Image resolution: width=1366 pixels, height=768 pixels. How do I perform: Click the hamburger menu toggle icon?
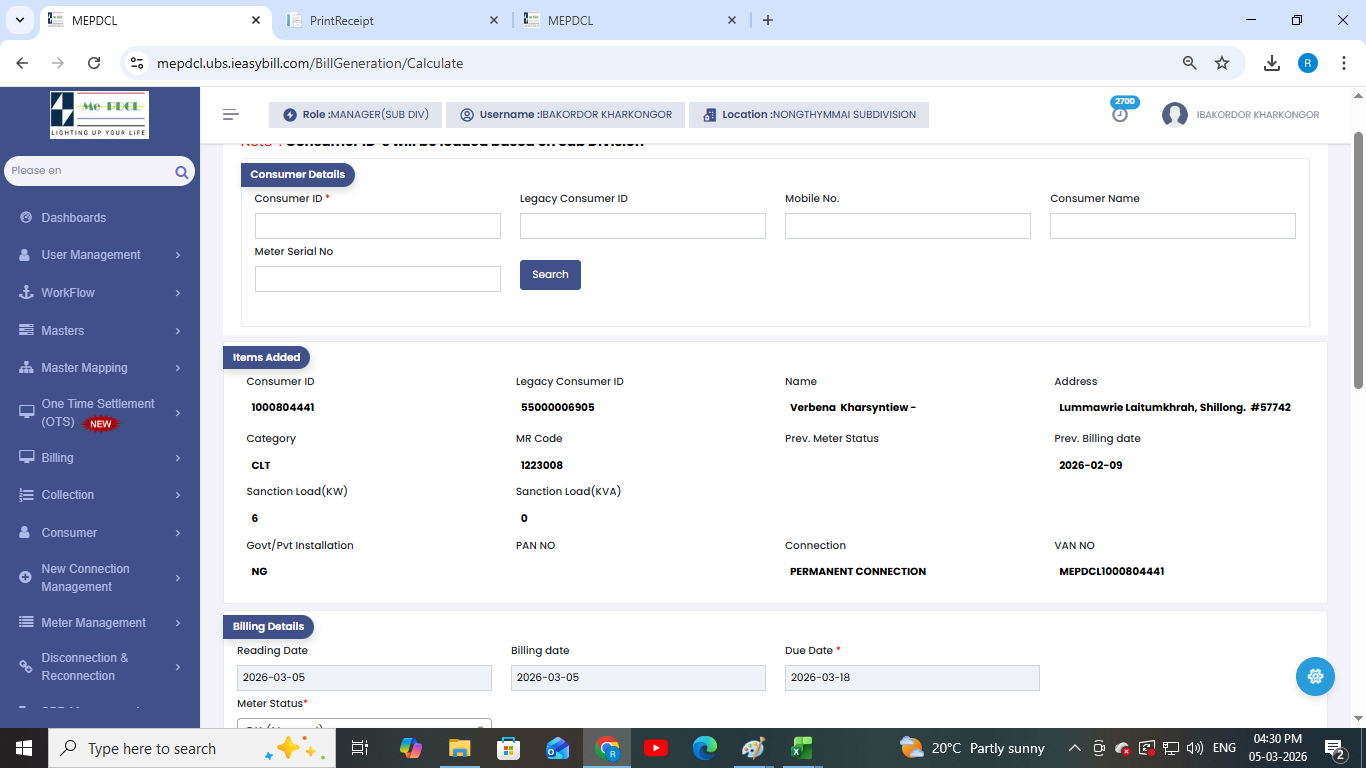point(231,115)
